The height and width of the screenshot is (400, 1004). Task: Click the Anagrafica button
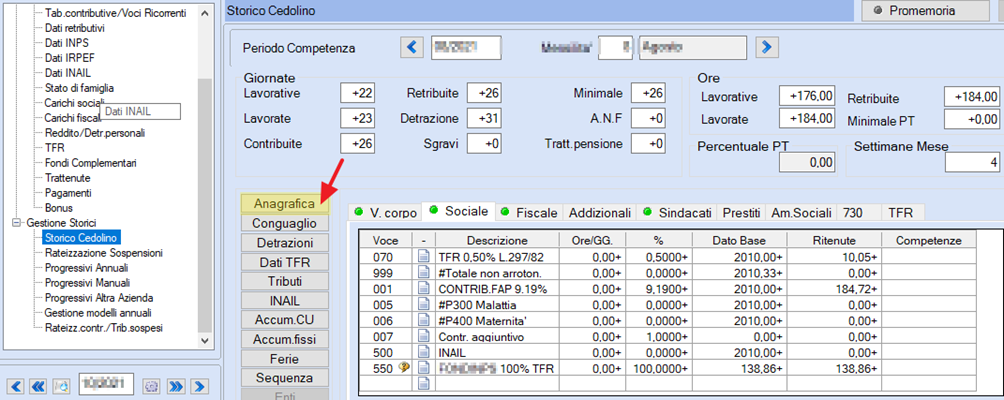(285, 204)
